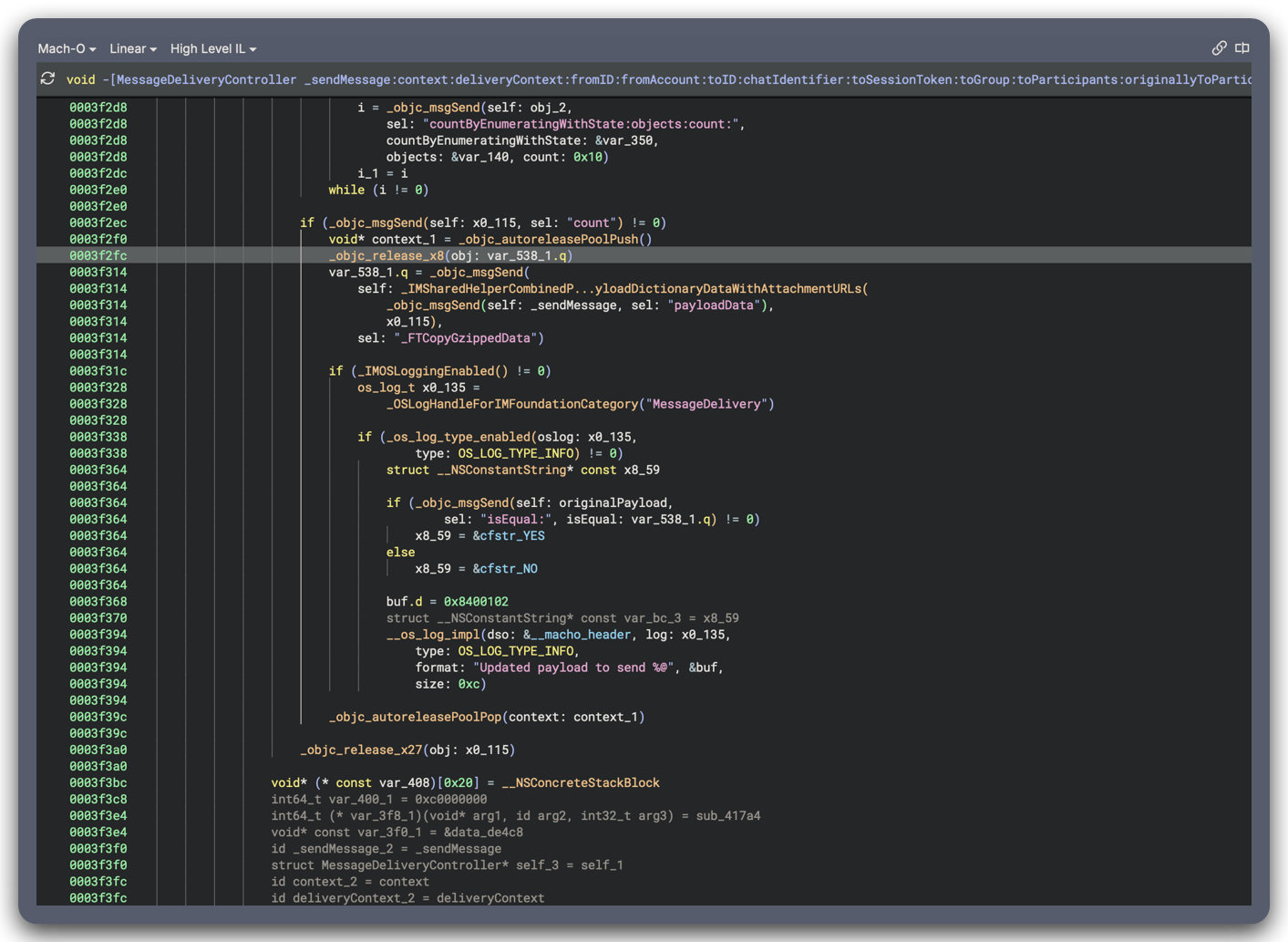The image size is (1288, 942).
Task: Click the &data_de4c8 data reference
Action: click(483, 832)
